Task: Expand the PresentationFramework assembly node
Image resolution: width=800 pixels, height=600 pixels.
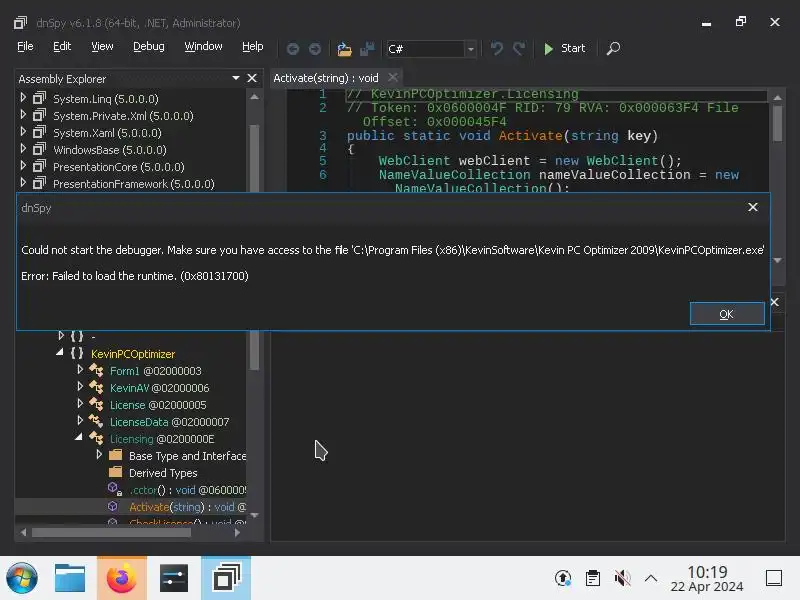Action: point(23,183)
